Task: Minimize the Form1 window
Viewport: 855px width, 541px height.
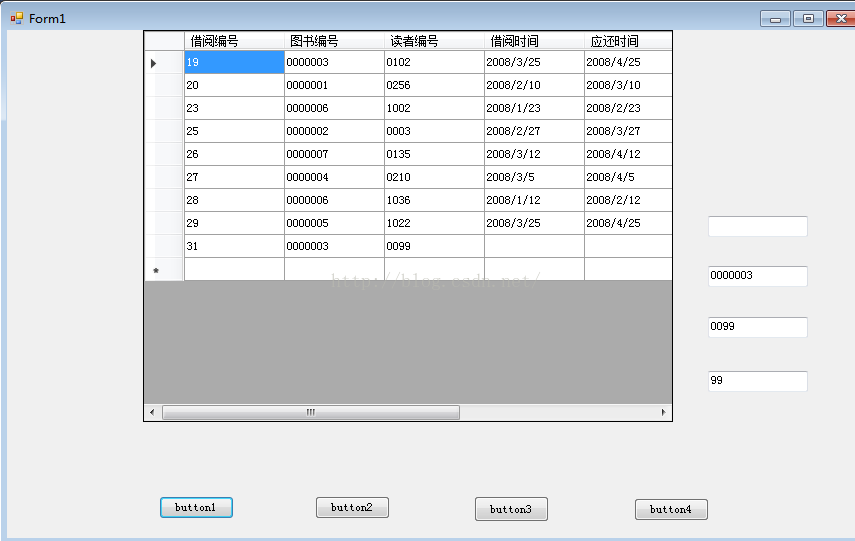Action: (775, 19)
